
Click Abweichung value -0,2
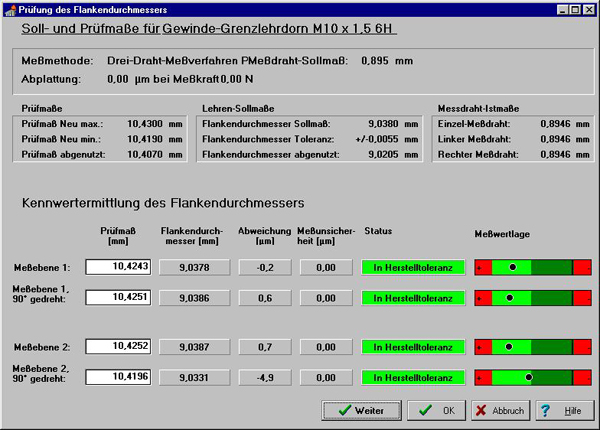pyautogui.click(x=265, y=267)
